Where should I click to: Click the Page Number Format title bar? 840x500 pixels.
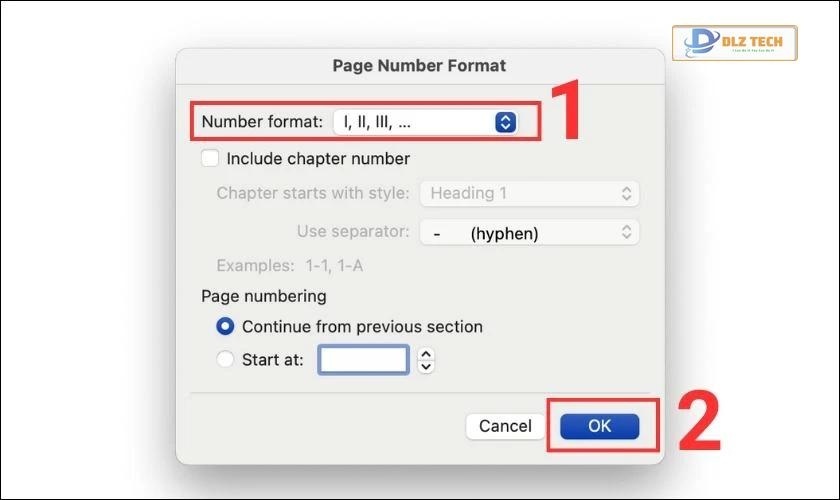(x=419, y=66)
